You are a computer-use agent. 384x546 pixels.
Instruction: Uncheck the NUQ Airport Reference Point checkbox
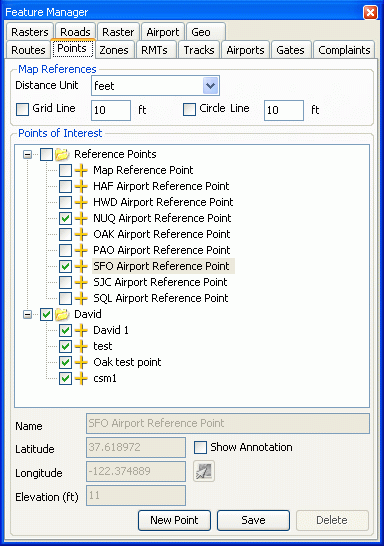65,218
